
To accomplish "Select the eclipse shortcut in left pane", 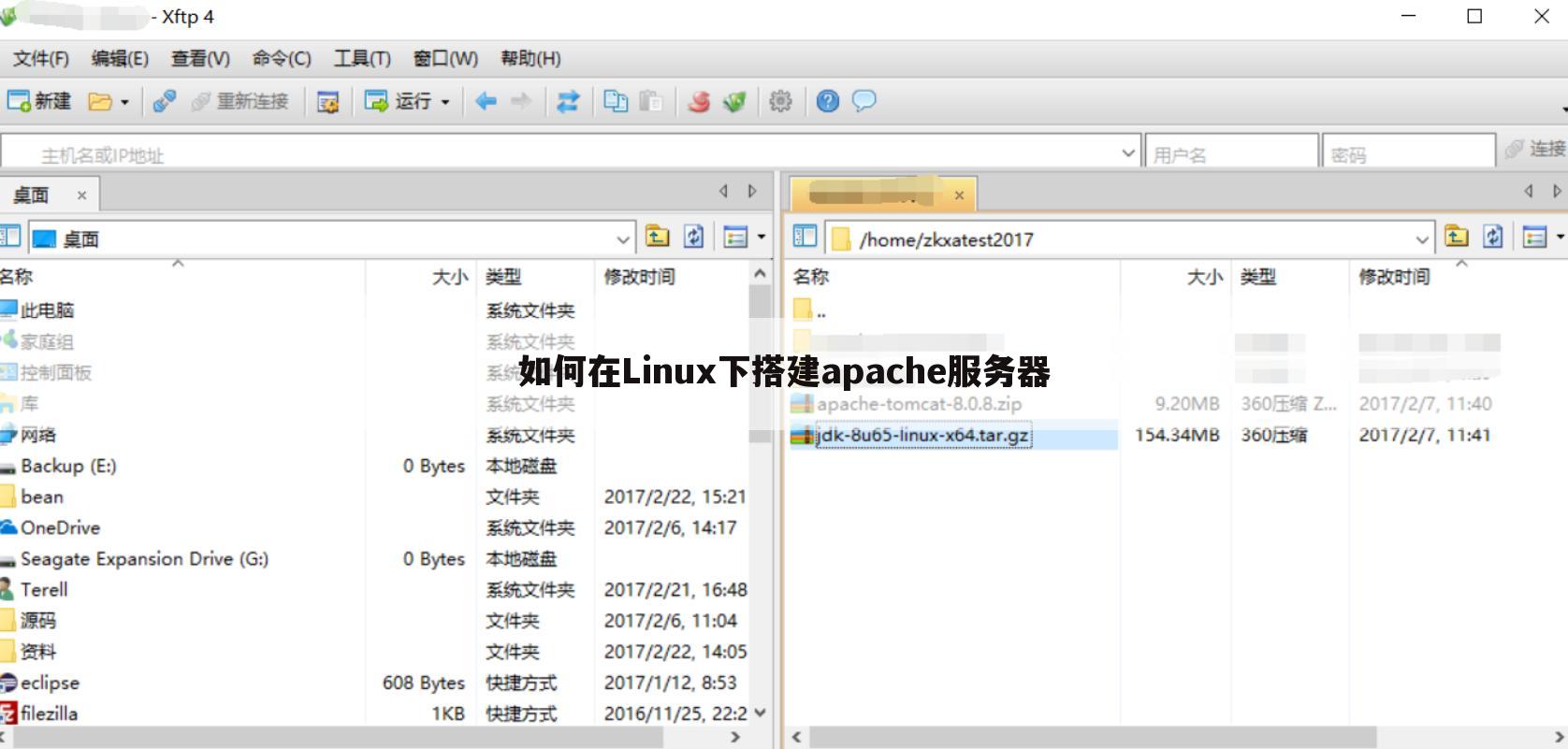I will click(50, 683).
